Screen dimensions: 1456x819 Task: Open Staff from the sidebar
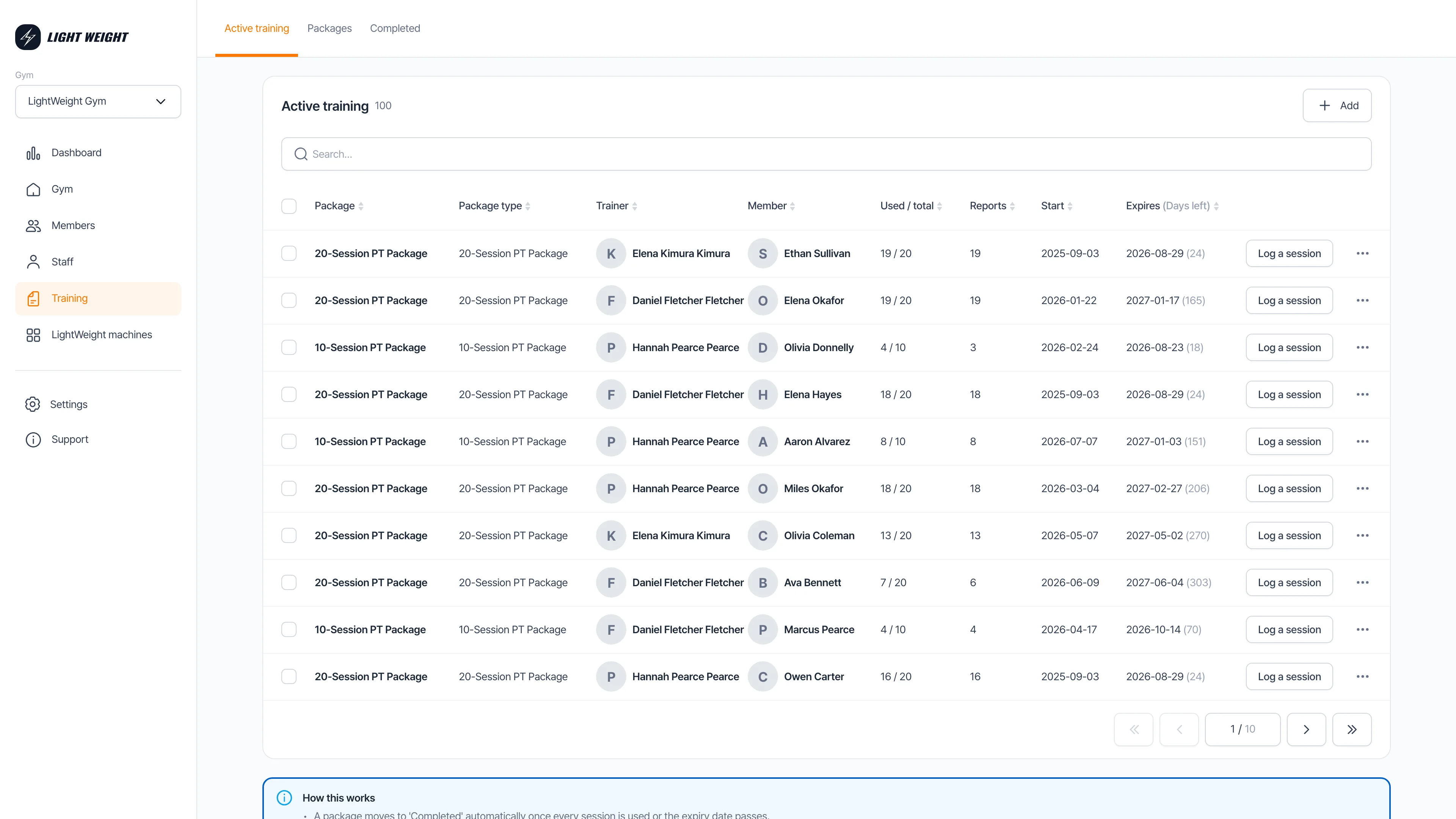[x=98, y=262]
